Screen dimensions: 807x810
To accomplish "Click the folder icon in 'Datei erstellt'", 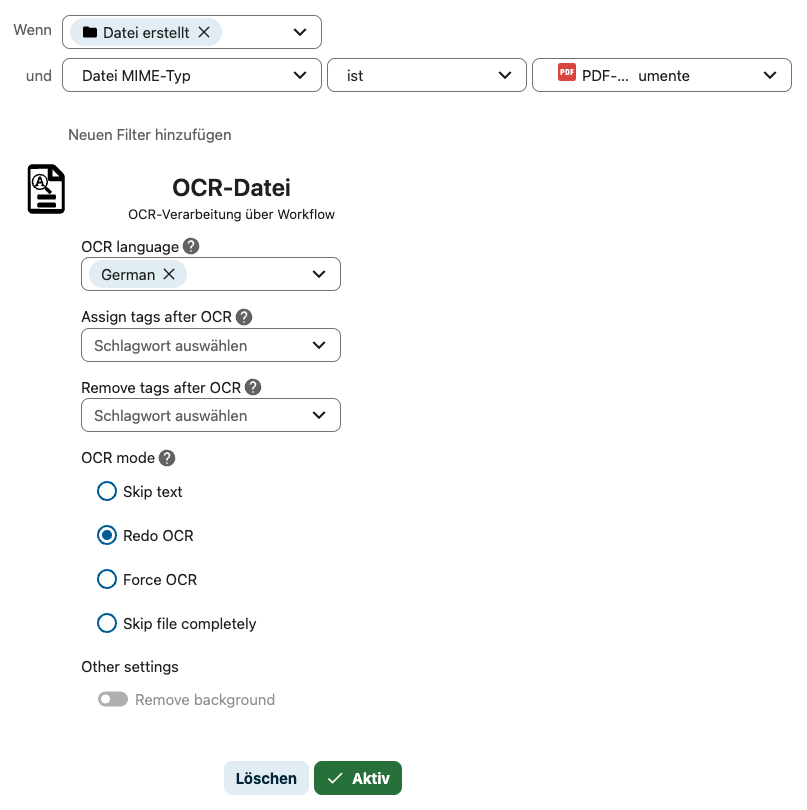I will pyautogui.click(x=90, y=32).
